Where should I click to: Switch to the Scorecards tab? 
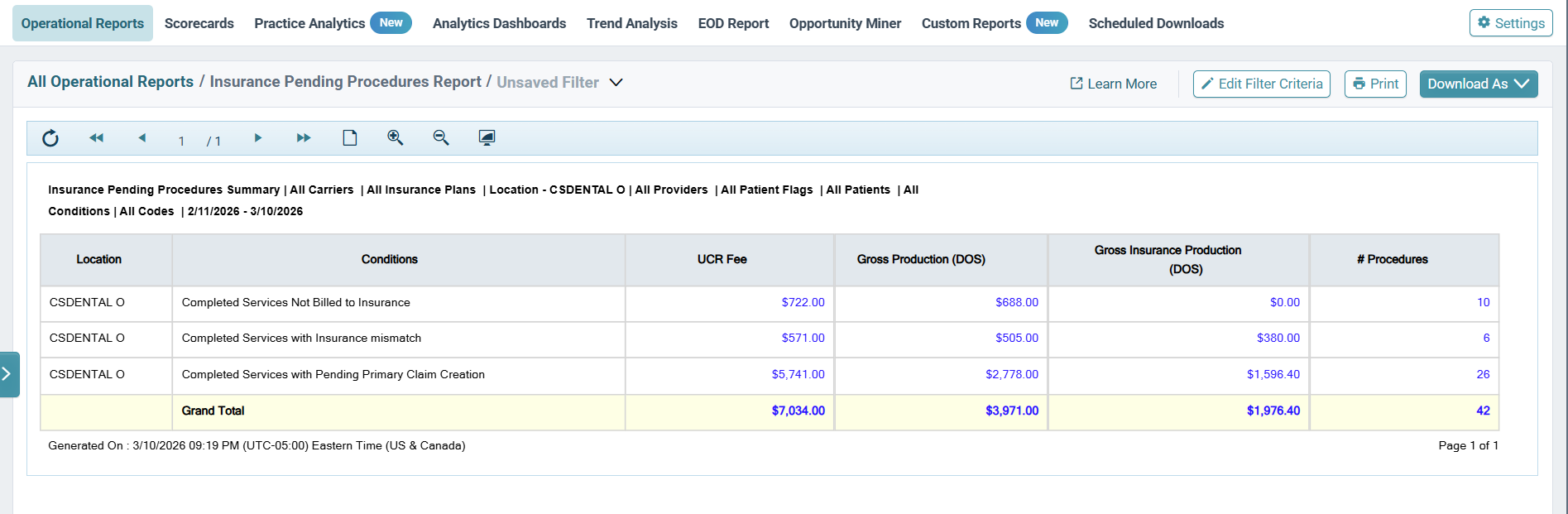199,23
